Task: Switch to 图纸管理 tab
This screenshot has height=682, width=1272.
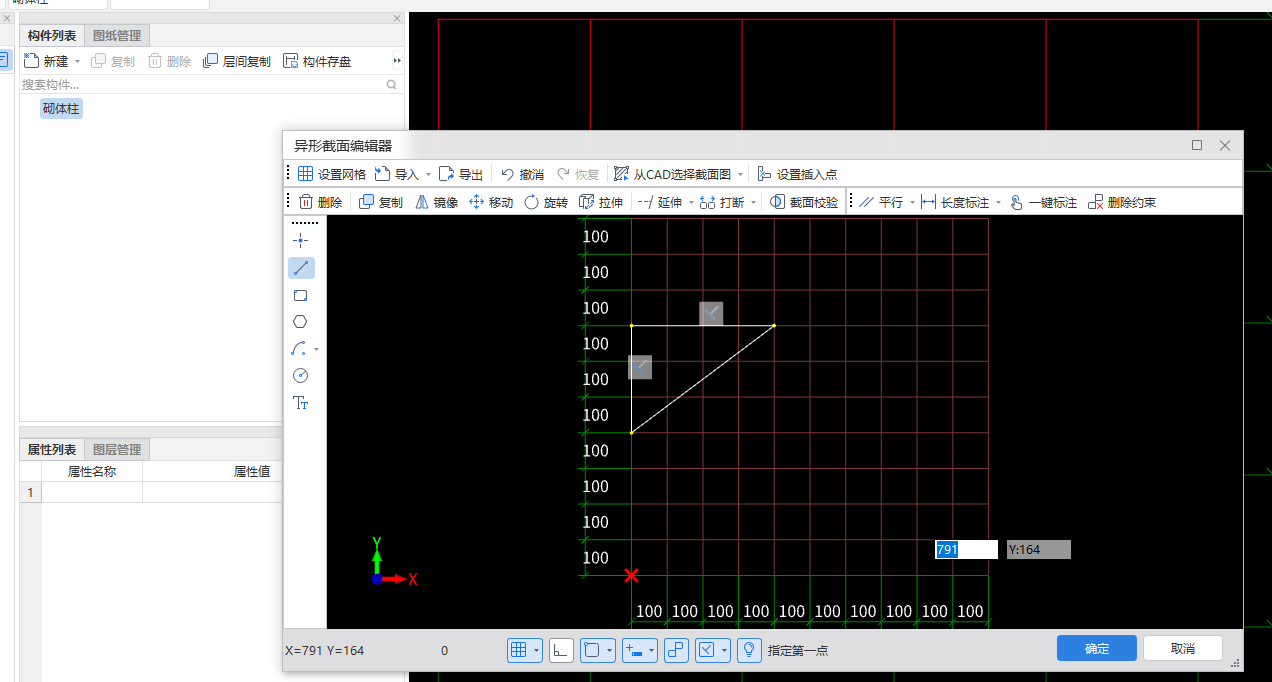Action: [x=117, y=36]
